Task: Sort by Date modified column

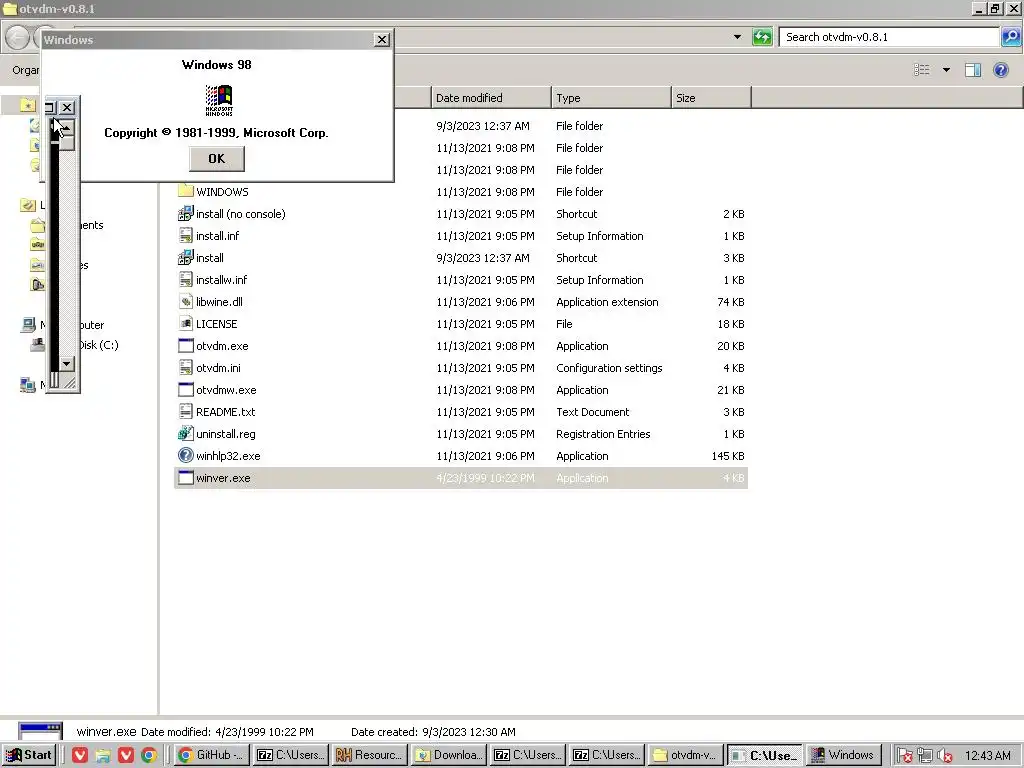Action: coord(491,98)
